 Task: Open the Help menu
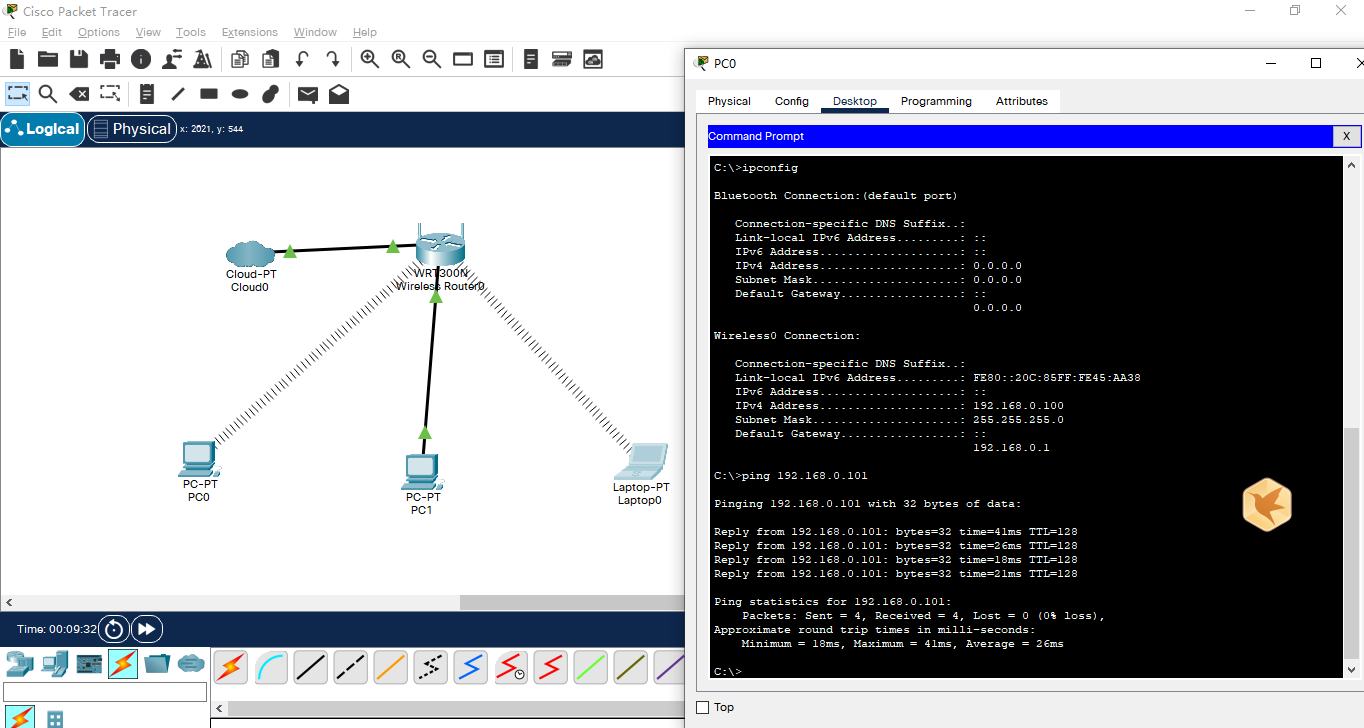coord(365,32)
